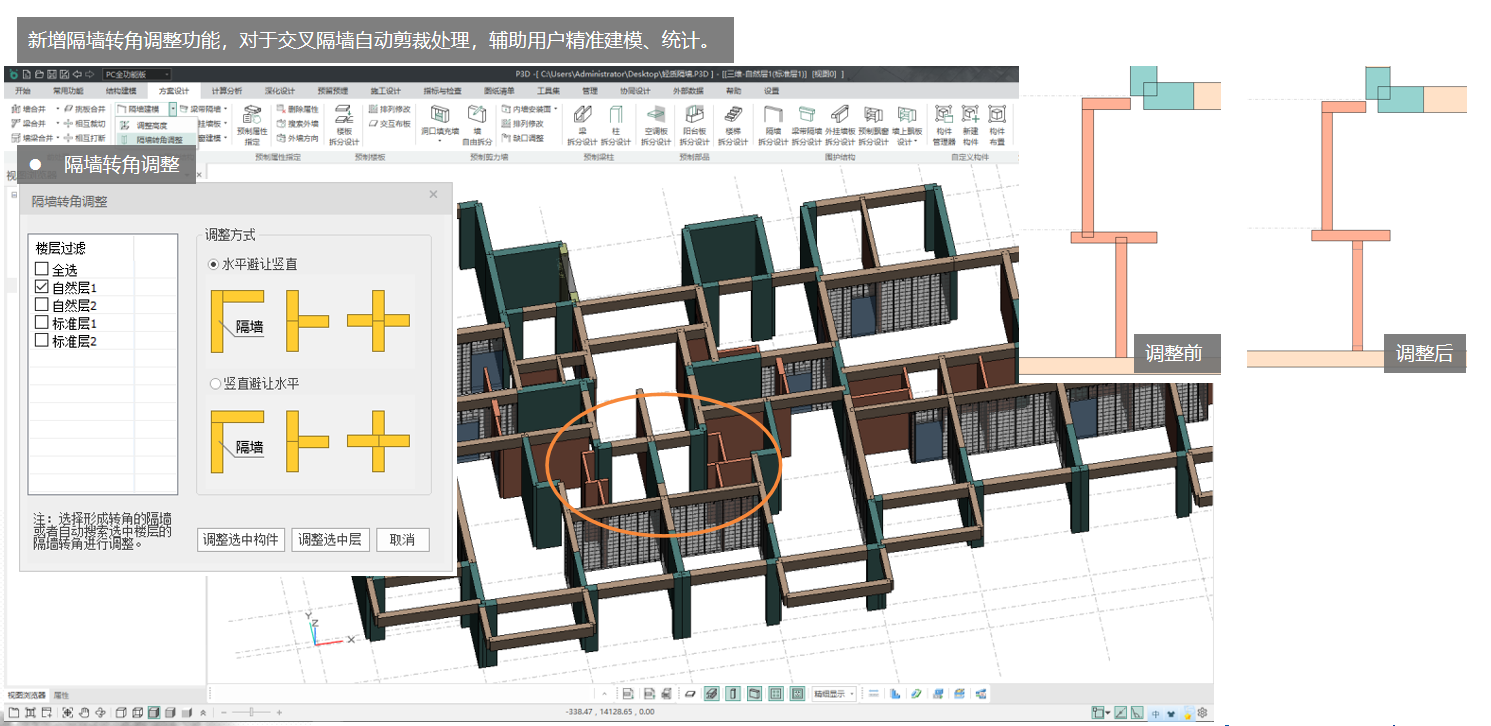Uncheck the 自然层1 checkbox

point(41,287)
